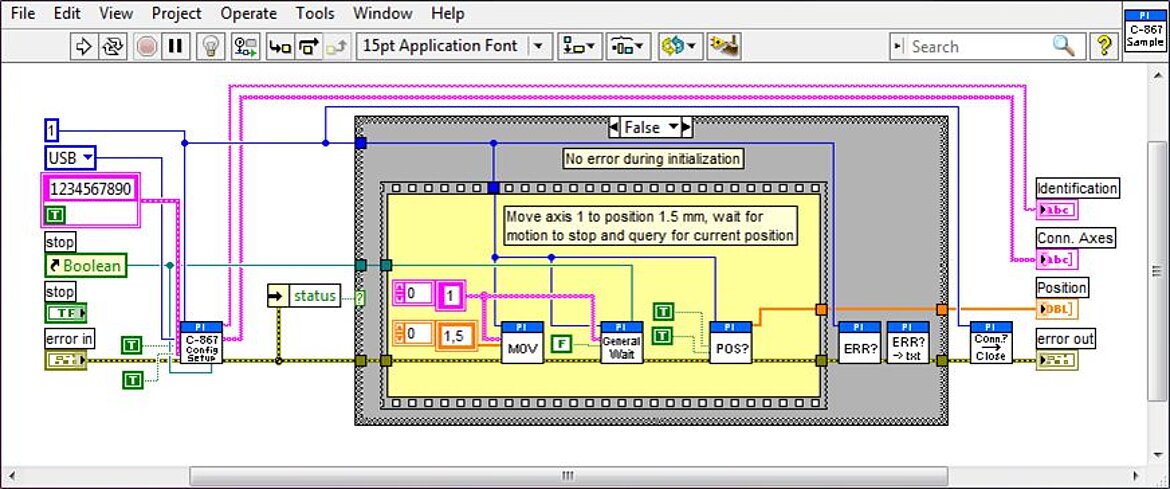Toggle True constant below 1234567890 string
The height and width of the screenshot is (489, 1170).
(x=57, y=215)
